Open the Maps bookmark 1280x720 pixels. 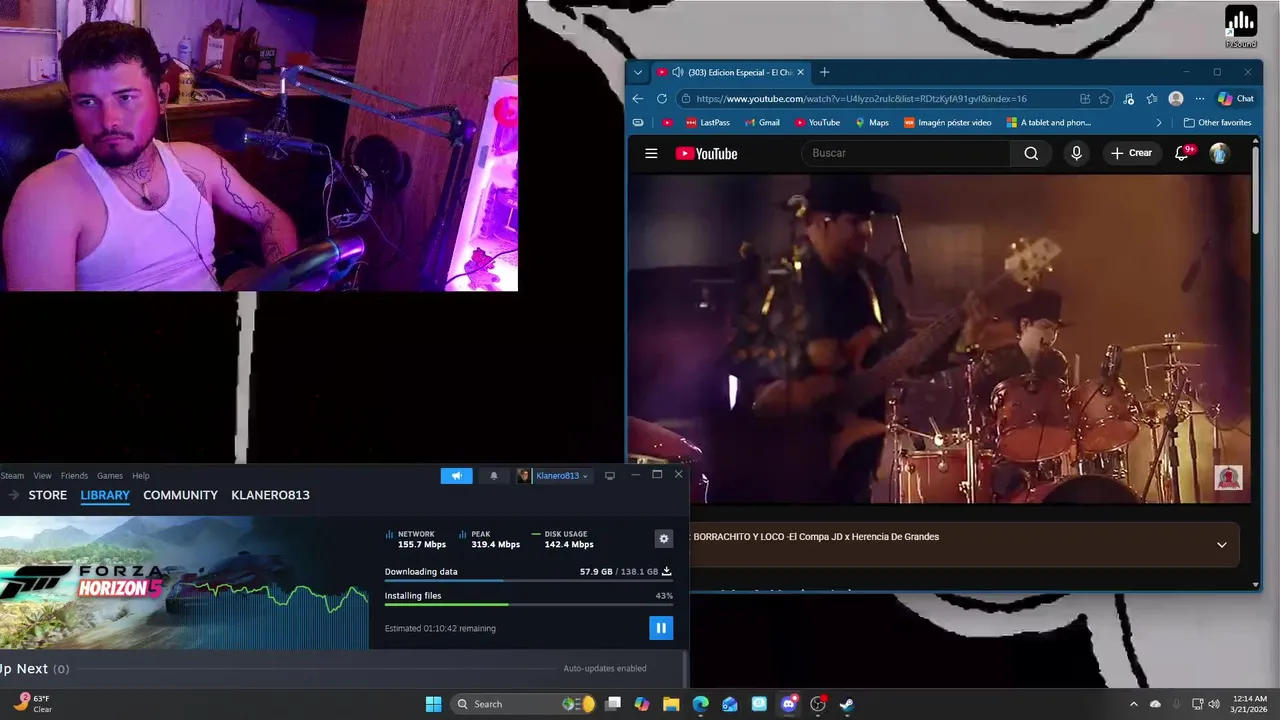[x=872, y=122]
